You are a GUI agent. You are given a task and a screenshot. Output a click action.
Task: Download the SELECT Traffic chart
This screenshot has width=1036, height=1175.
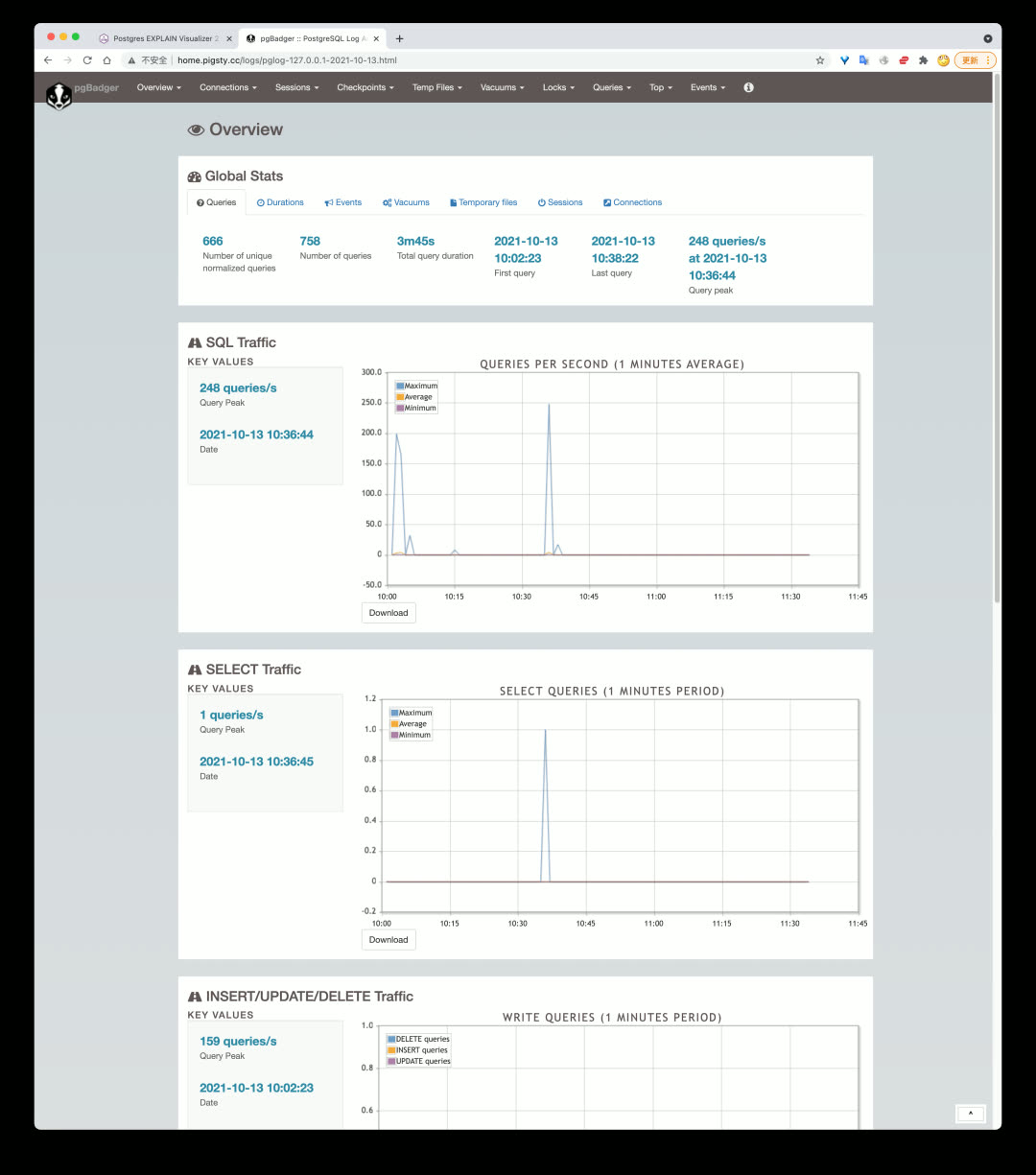coord(388,940)
